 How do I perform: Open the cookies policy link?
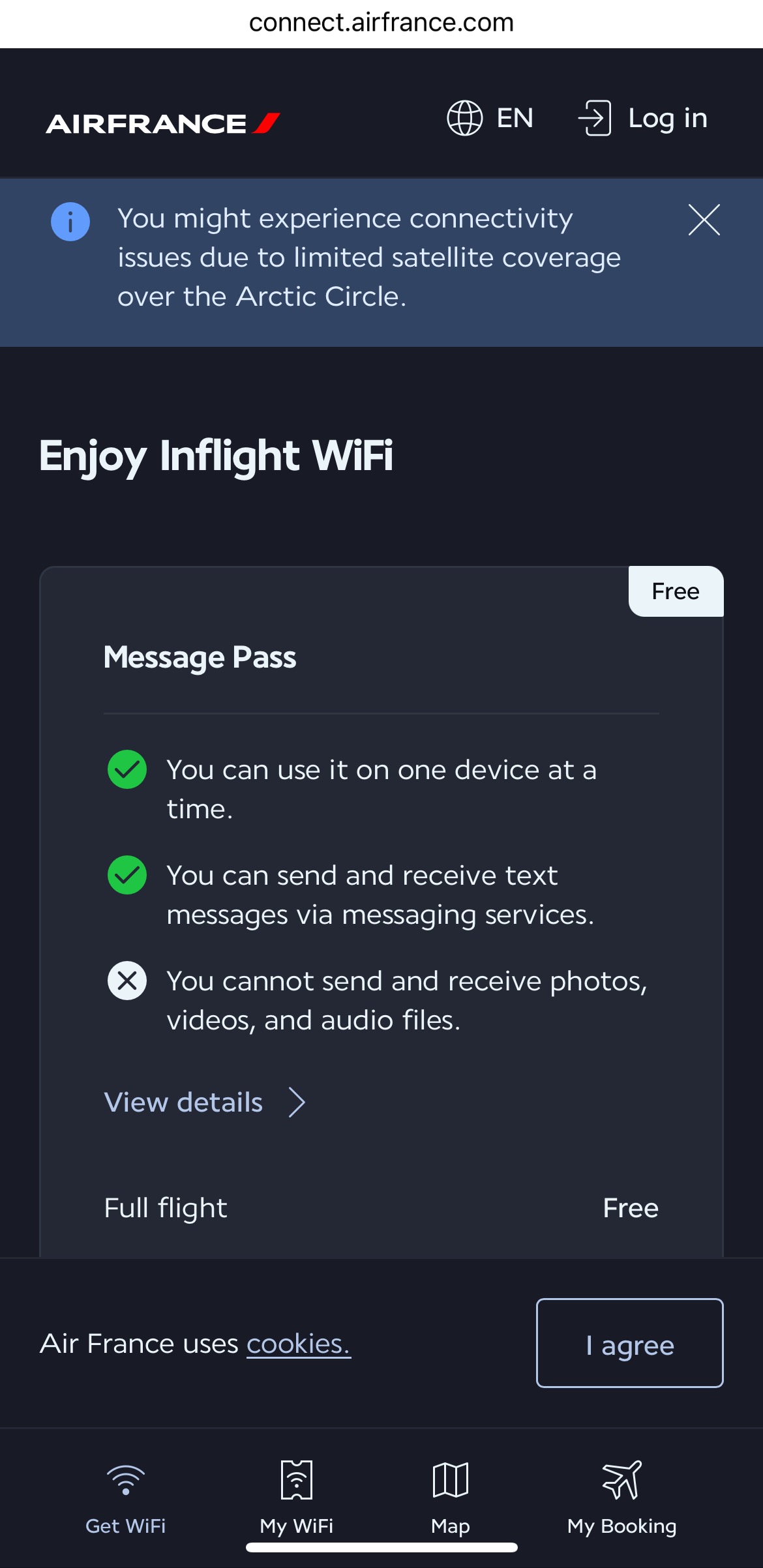point(299,1344)
